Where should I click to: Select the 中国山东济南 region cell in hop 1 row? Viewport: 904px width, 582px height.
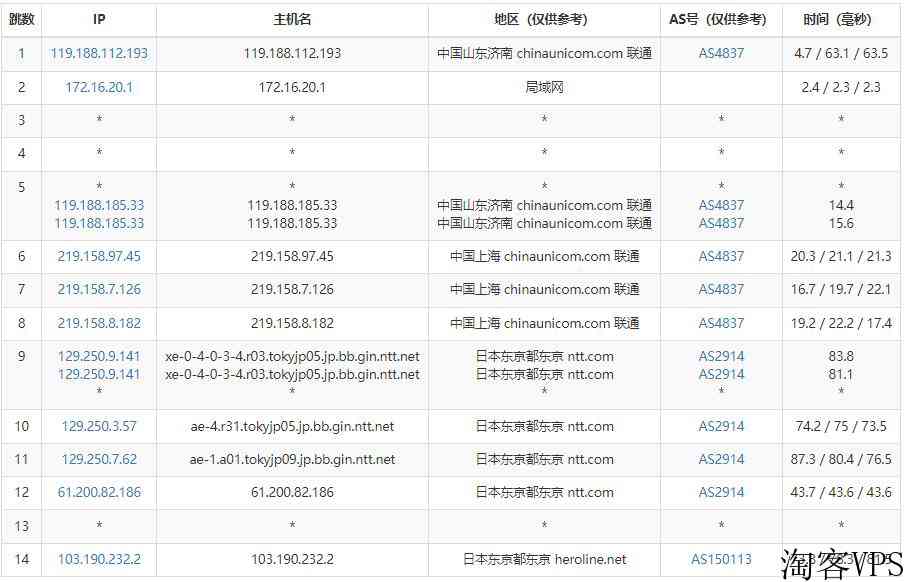(544, 54)
